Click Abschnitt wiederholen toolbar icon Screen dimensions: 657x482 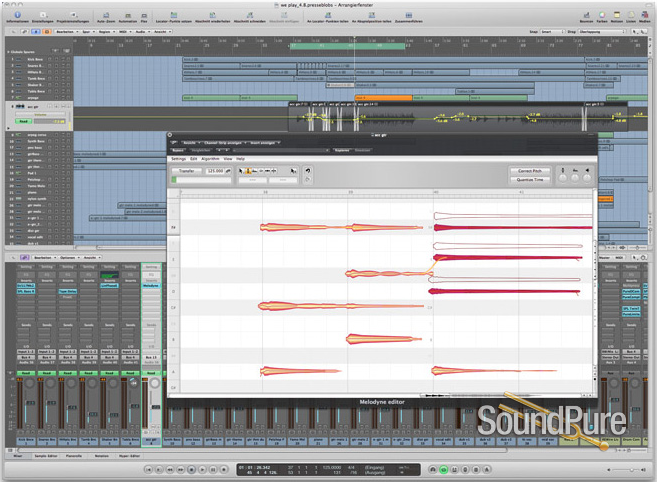tap(212, 15)
